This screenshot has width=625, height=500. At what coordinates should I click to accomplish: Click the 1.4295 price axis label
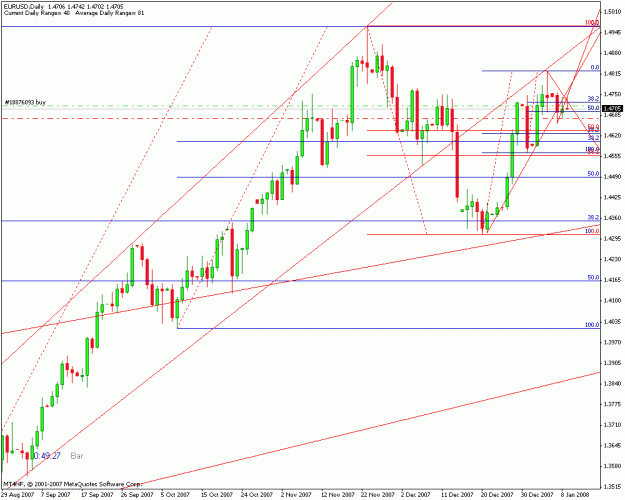612,239
